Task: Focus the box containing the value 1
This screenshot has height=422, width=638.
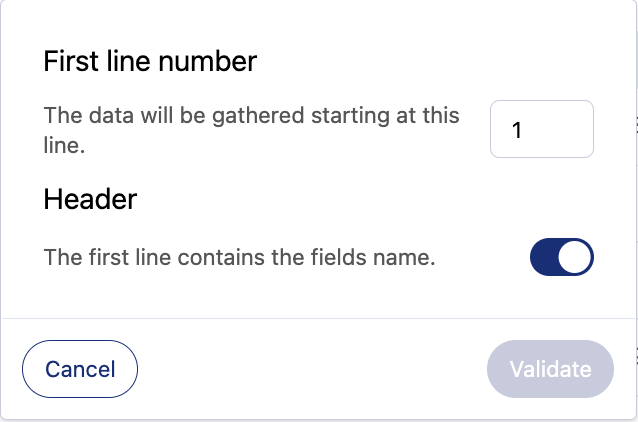Action: 542,130
